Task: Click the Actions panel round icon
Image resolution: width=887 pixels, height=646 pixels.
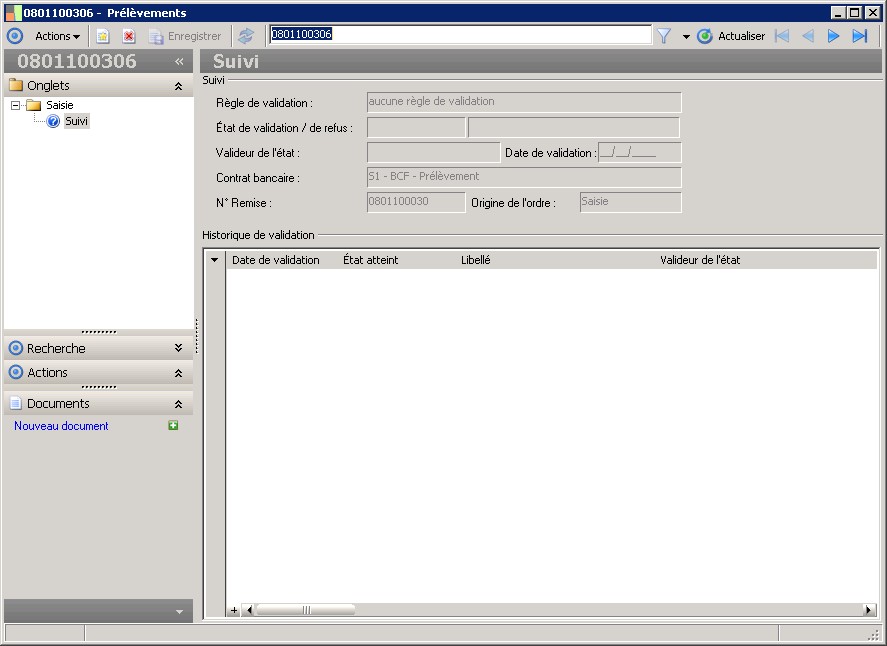Action: [16, 372]
